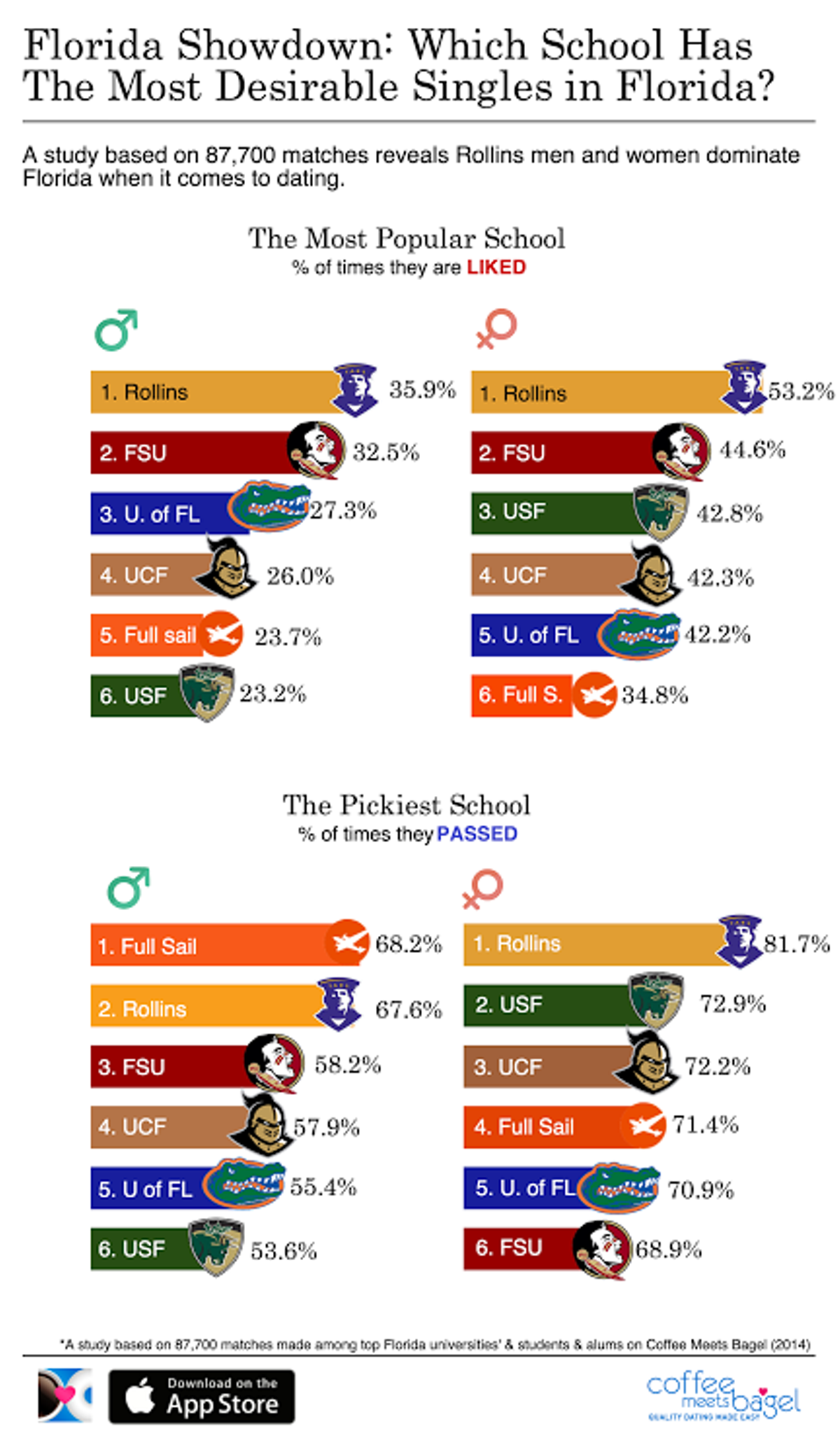Image resolution: width=840 pixels, height=1447 pixels.
Task: Click the pink female symbol under Most Popular School
Action: 496,329
